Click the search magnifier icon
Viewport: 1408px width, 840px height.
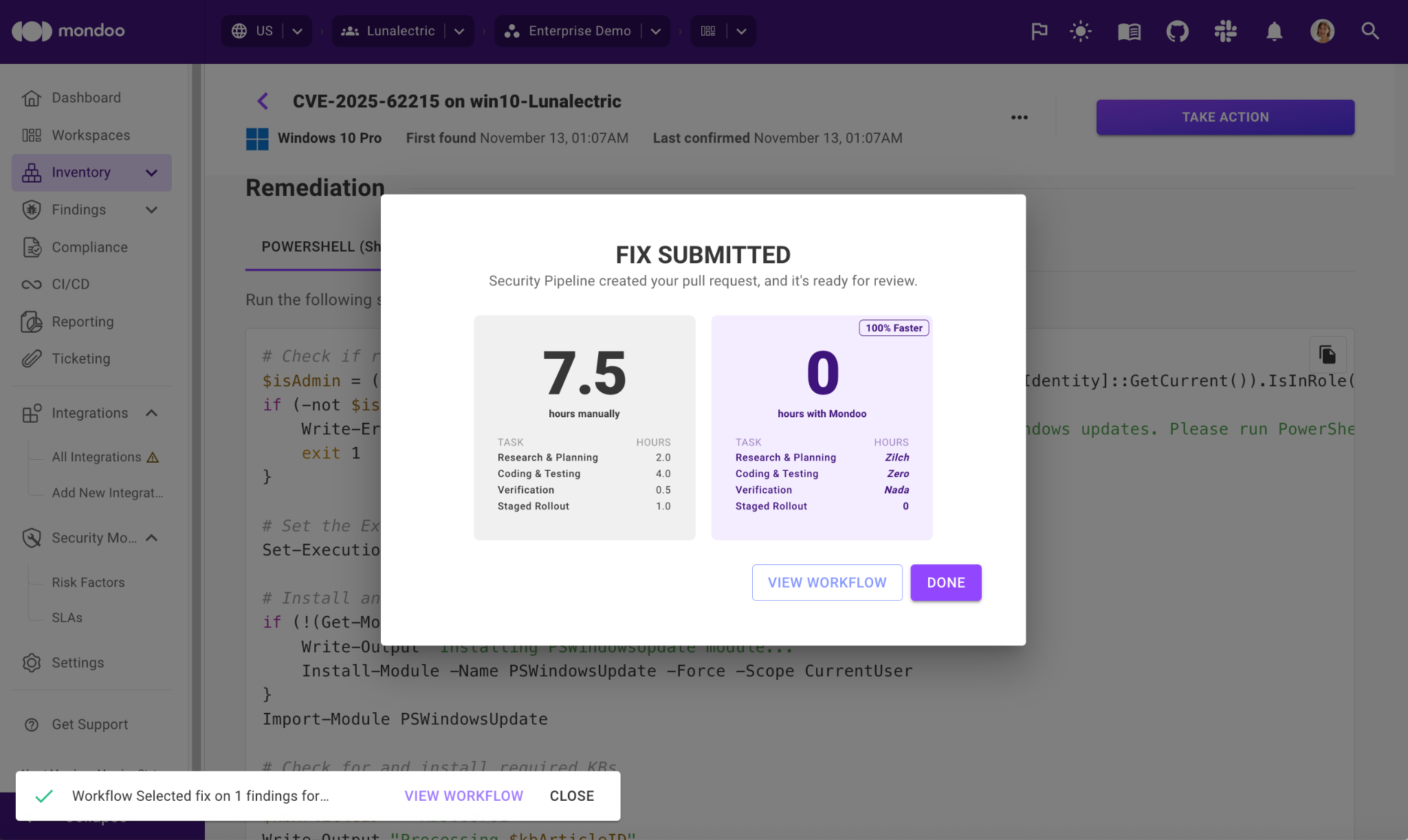[x=1369, y=31]
